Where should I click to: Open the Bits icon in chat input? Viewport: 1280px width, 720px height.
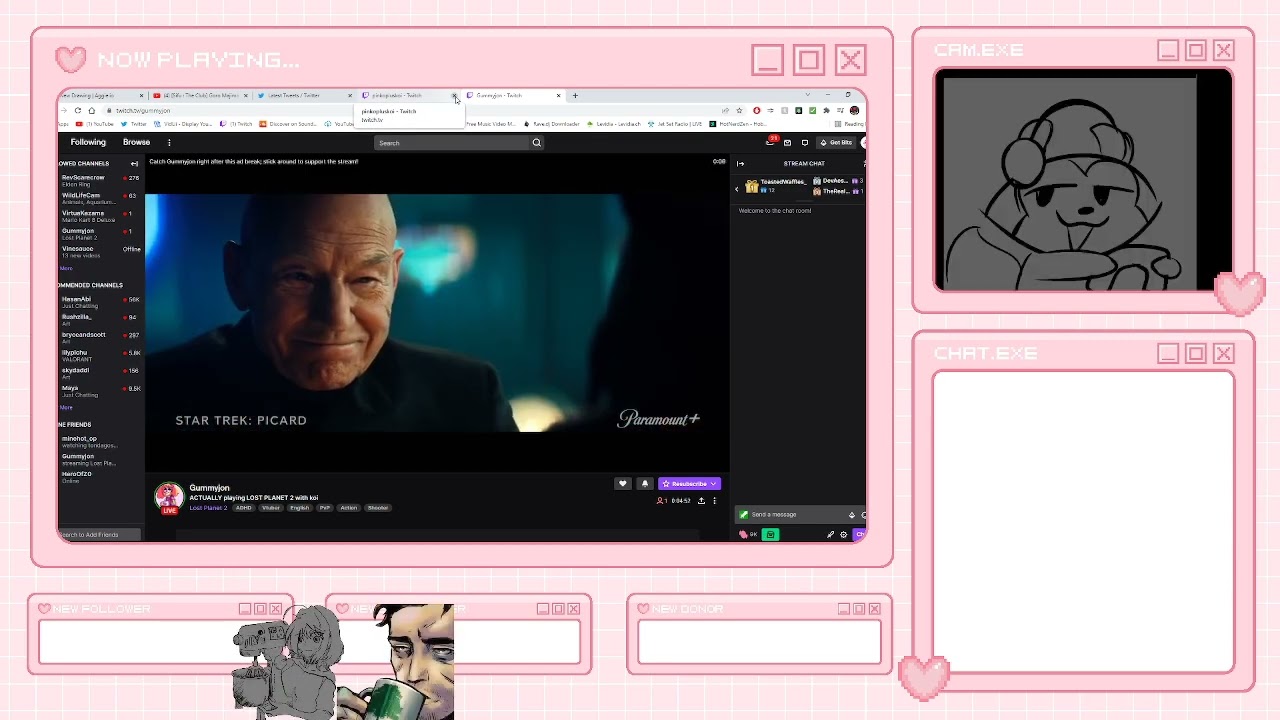pos(852,515)
